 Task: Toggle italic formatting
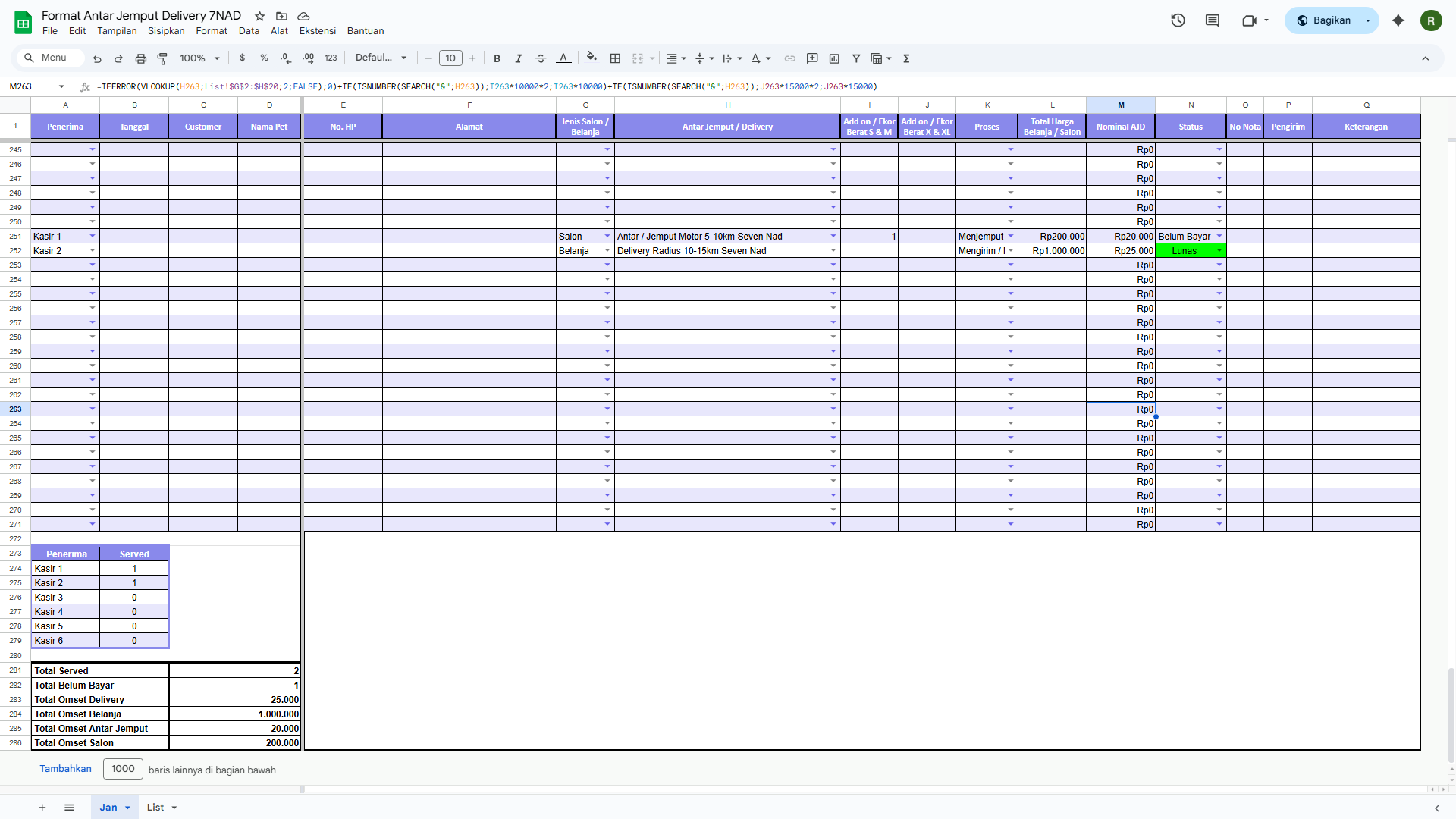519,58
